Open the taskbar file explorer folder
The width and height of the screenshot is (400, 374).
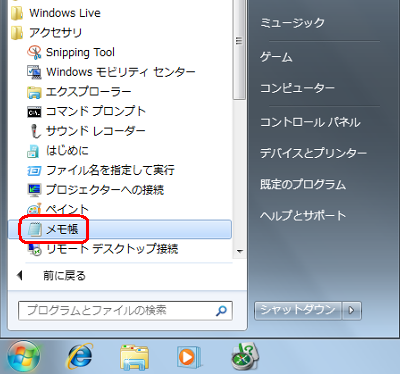(x=134, y=357)
